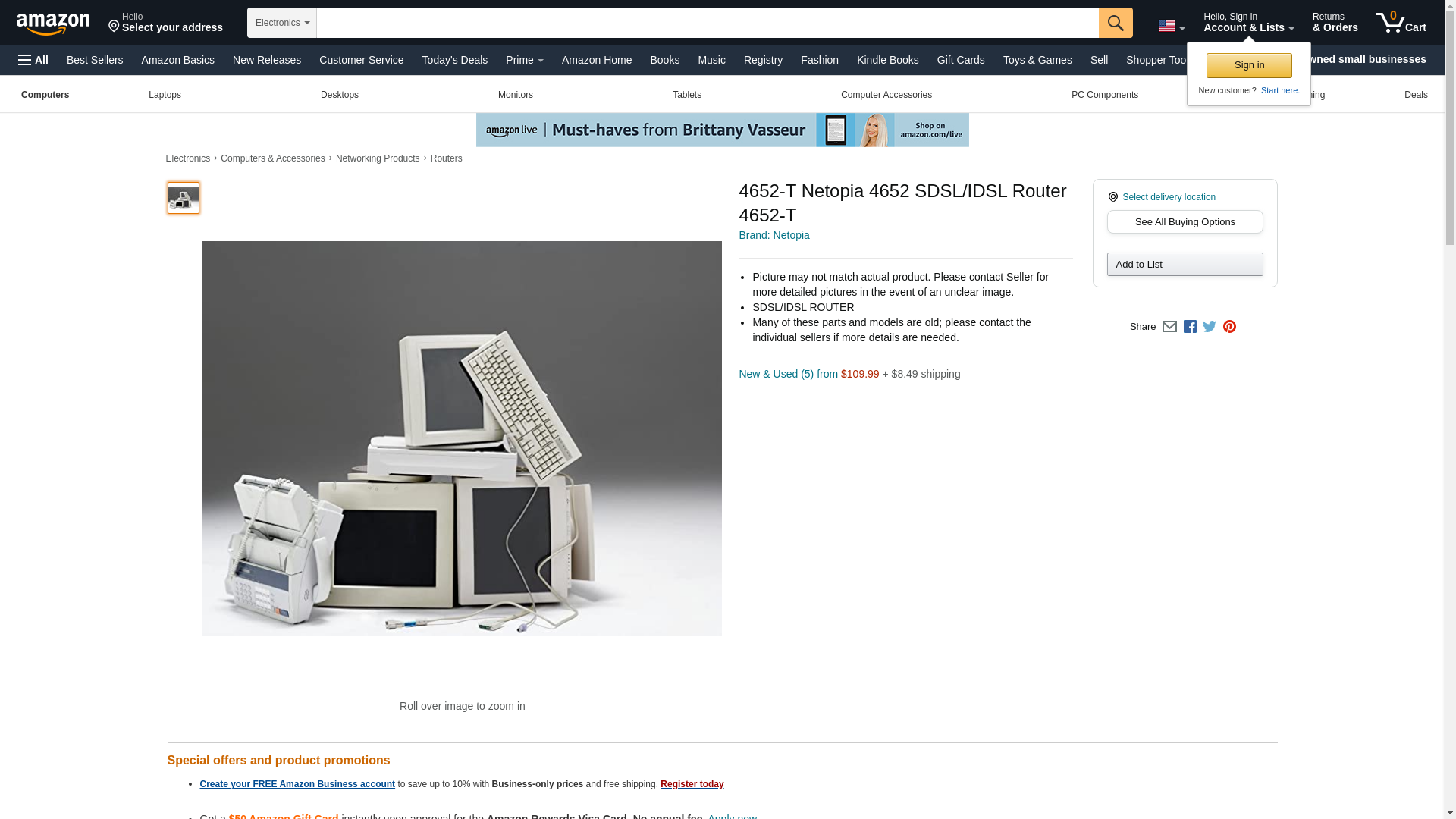This screenshot has height=819, width=1456.
Task: Click See All Buying Options button
Action: 1185,221
